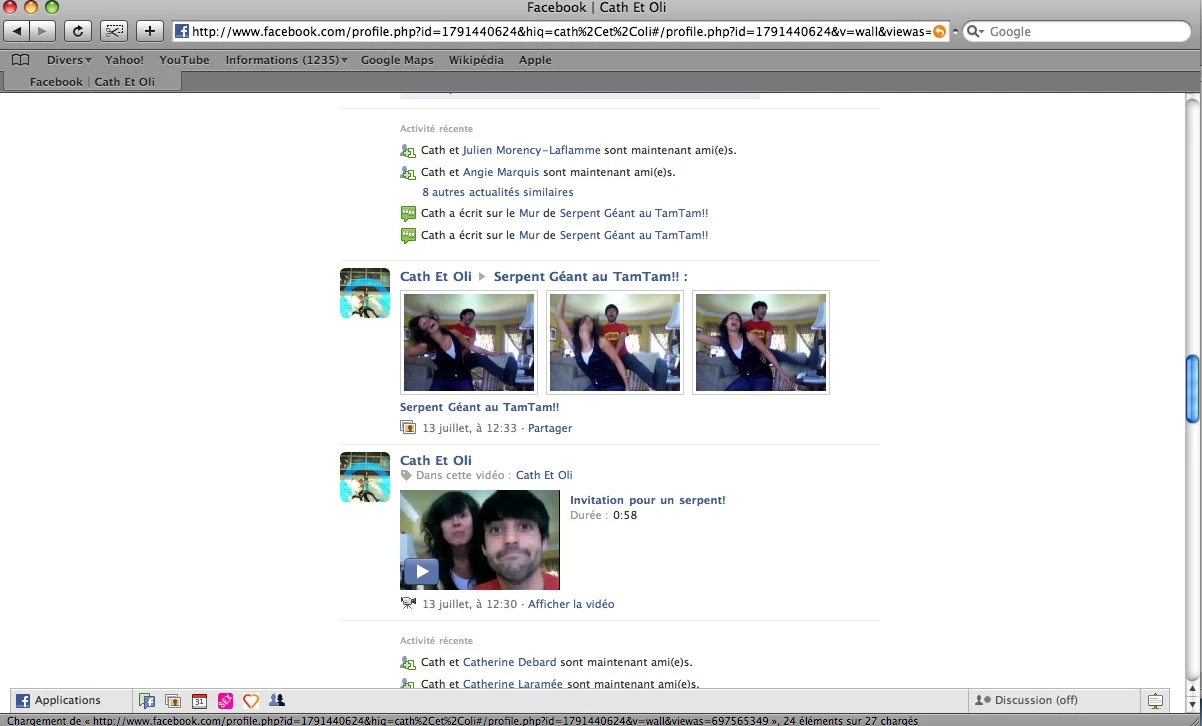Open the first Serpent Géant photo thumbnail
1202x726 pixels.
click(x=469, y=343)
